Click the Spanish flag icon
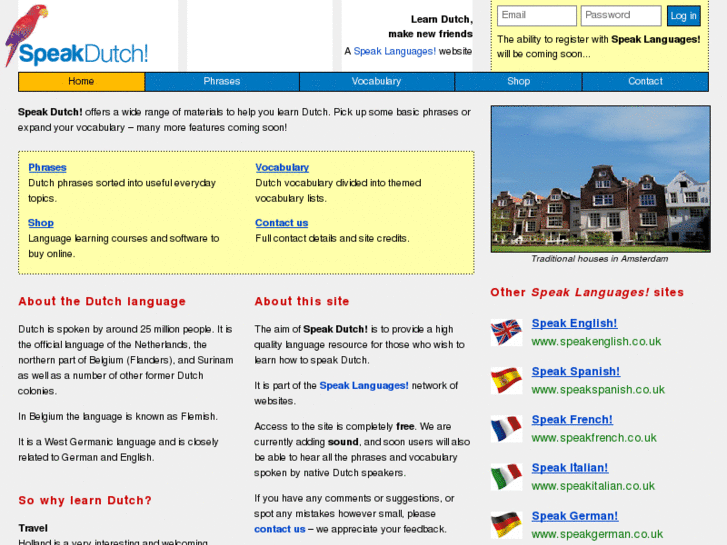This screenshot has width=727, height=545. 506,380
